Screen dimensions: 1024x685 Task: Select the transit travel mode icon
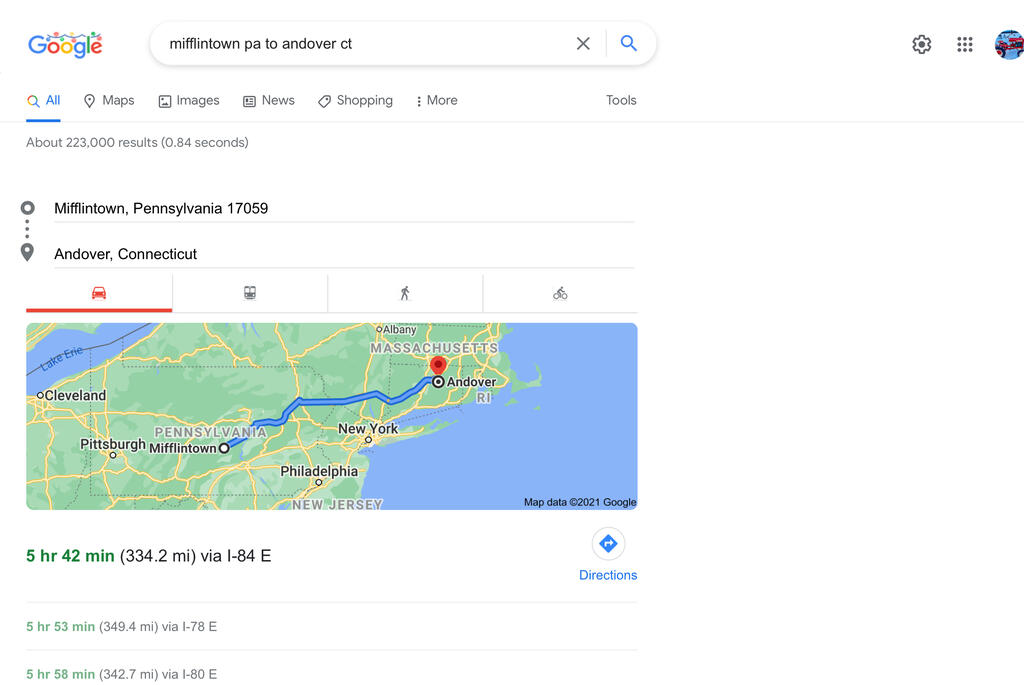250,293
